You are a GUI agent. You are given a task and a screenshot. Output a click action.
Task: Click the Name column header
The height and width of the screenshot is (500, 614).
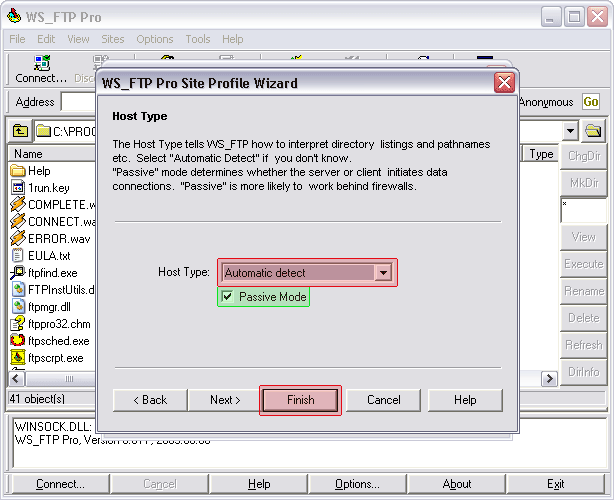tap(50, 154)
